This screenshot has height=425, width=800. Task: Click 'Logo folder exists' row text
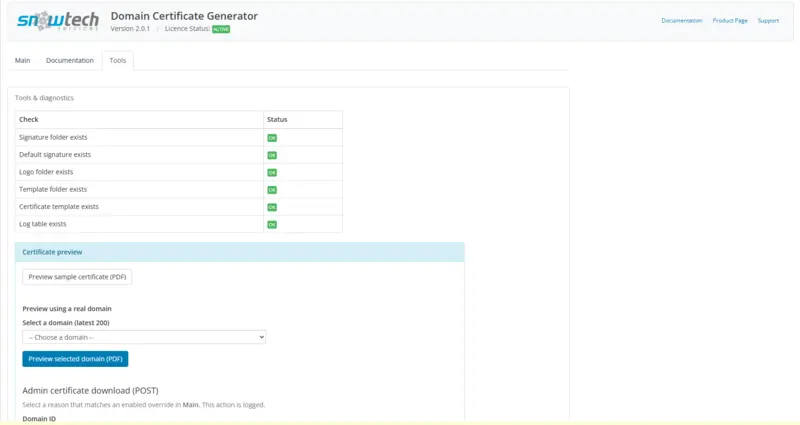pos(46,172)
